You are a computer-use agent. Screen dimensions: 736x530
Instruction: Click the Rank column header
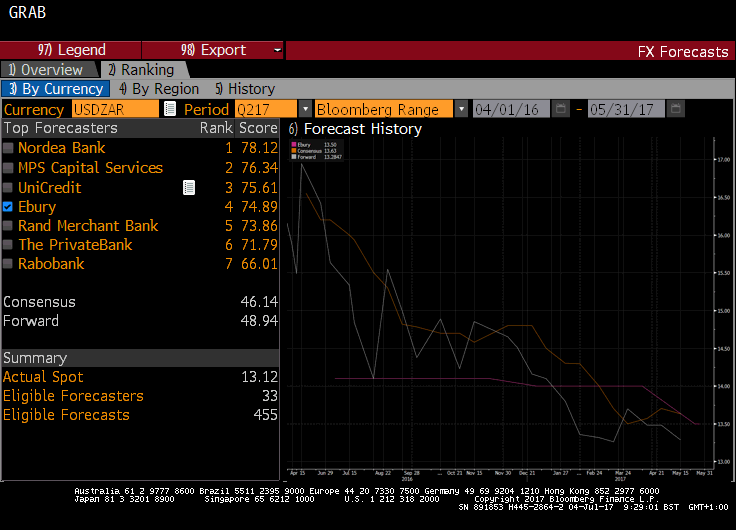[x=216, y=128]
